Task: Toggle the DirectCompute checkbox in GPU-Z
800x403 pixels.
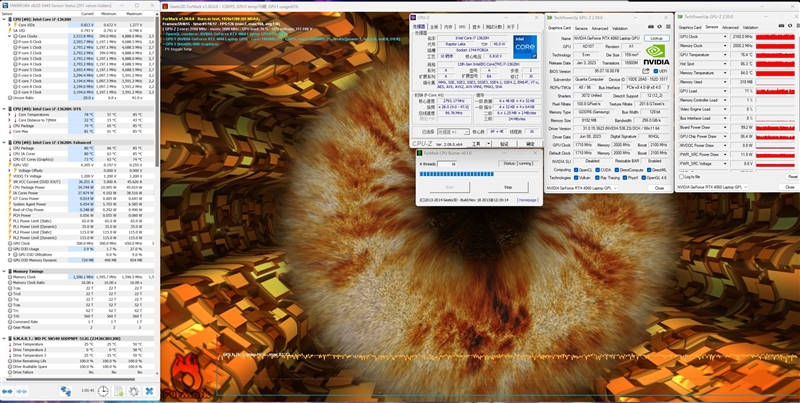Action: click(616, 169)
